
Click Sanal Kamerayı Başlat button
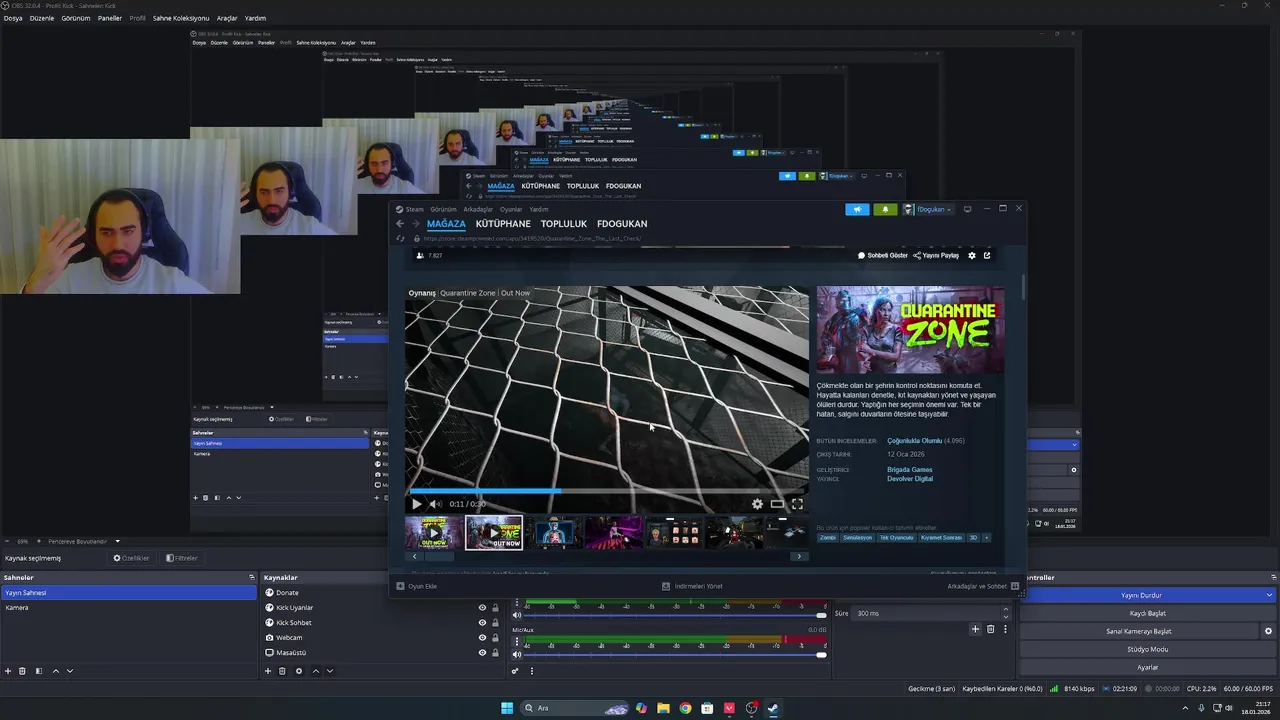[x=1139, y=631]
